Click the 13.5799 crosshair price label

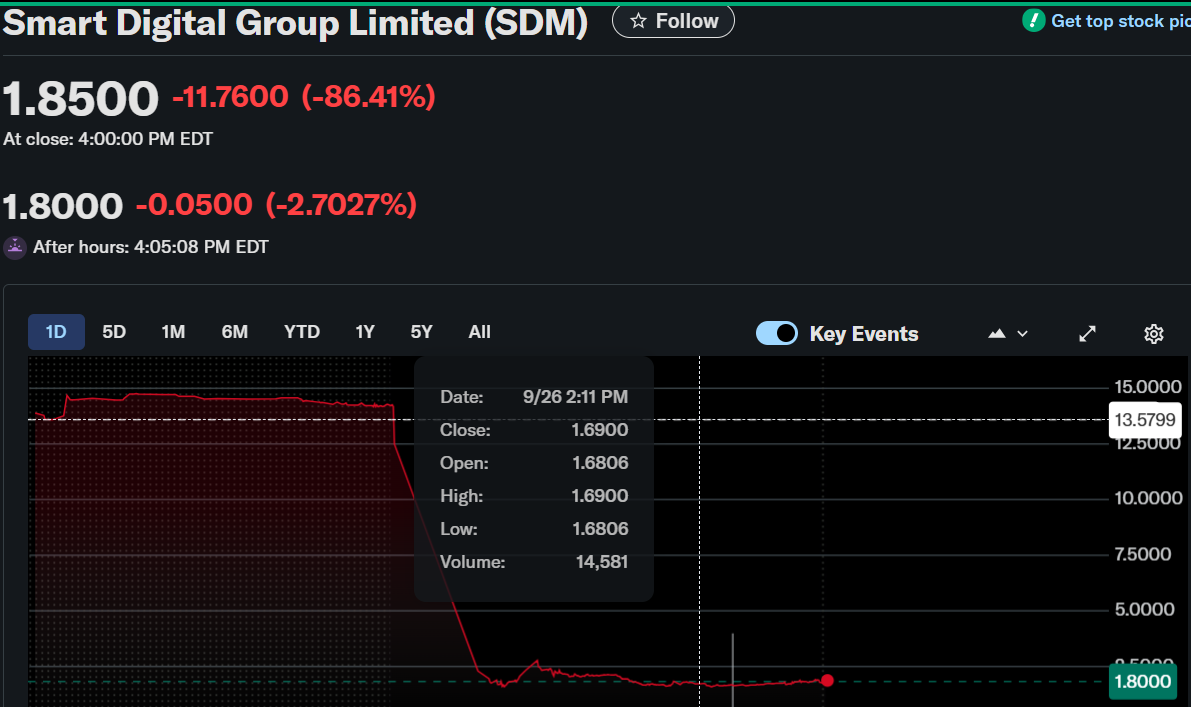1145,420
